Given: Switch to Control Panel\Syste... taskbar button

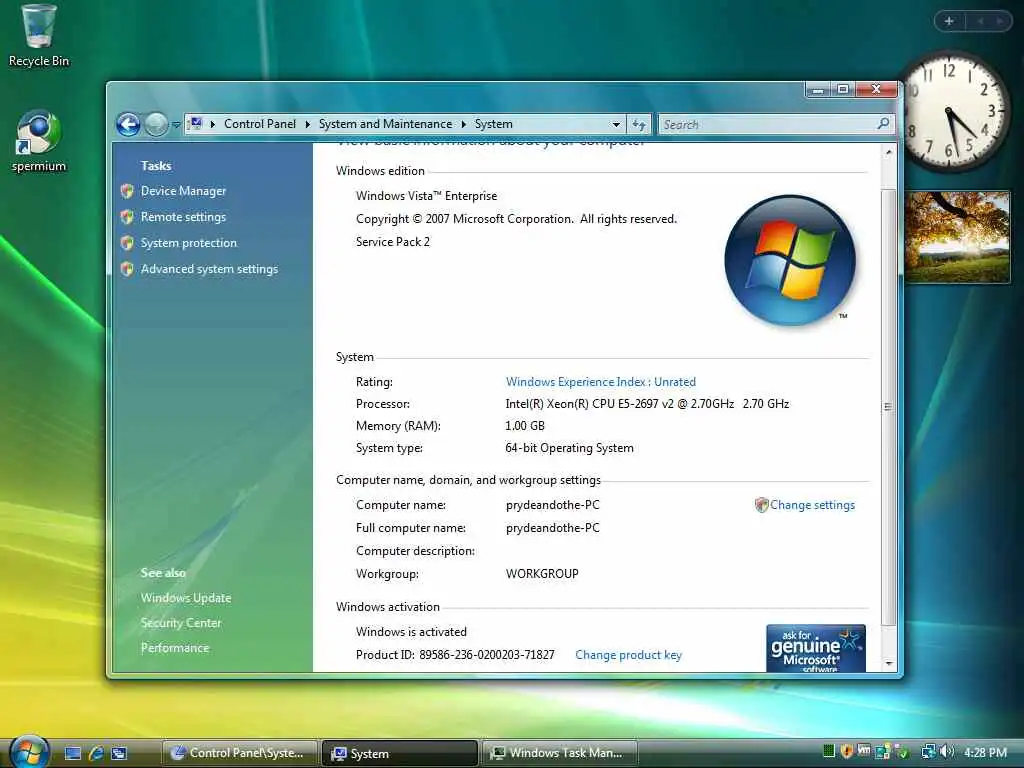Looking at the screenshot, I should pyautogui.click(x=239, y=753).
